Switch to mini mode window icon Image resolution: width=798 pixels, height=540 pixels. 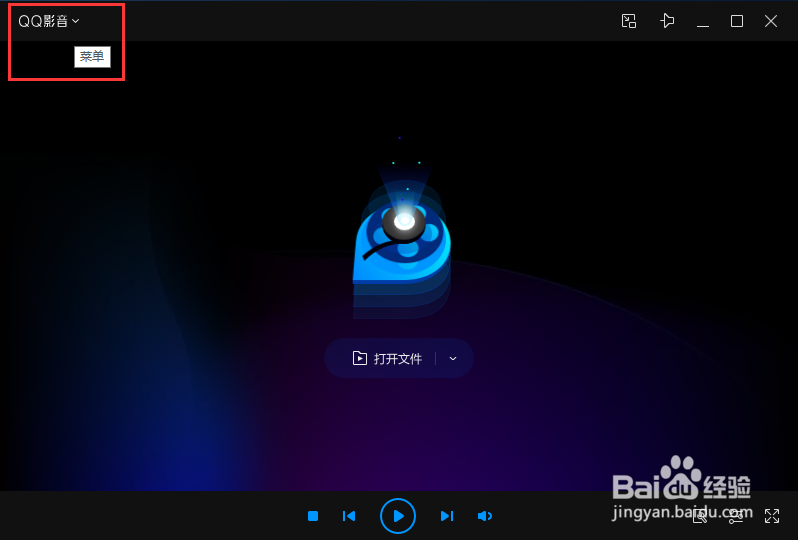click(x=629, y=21)
